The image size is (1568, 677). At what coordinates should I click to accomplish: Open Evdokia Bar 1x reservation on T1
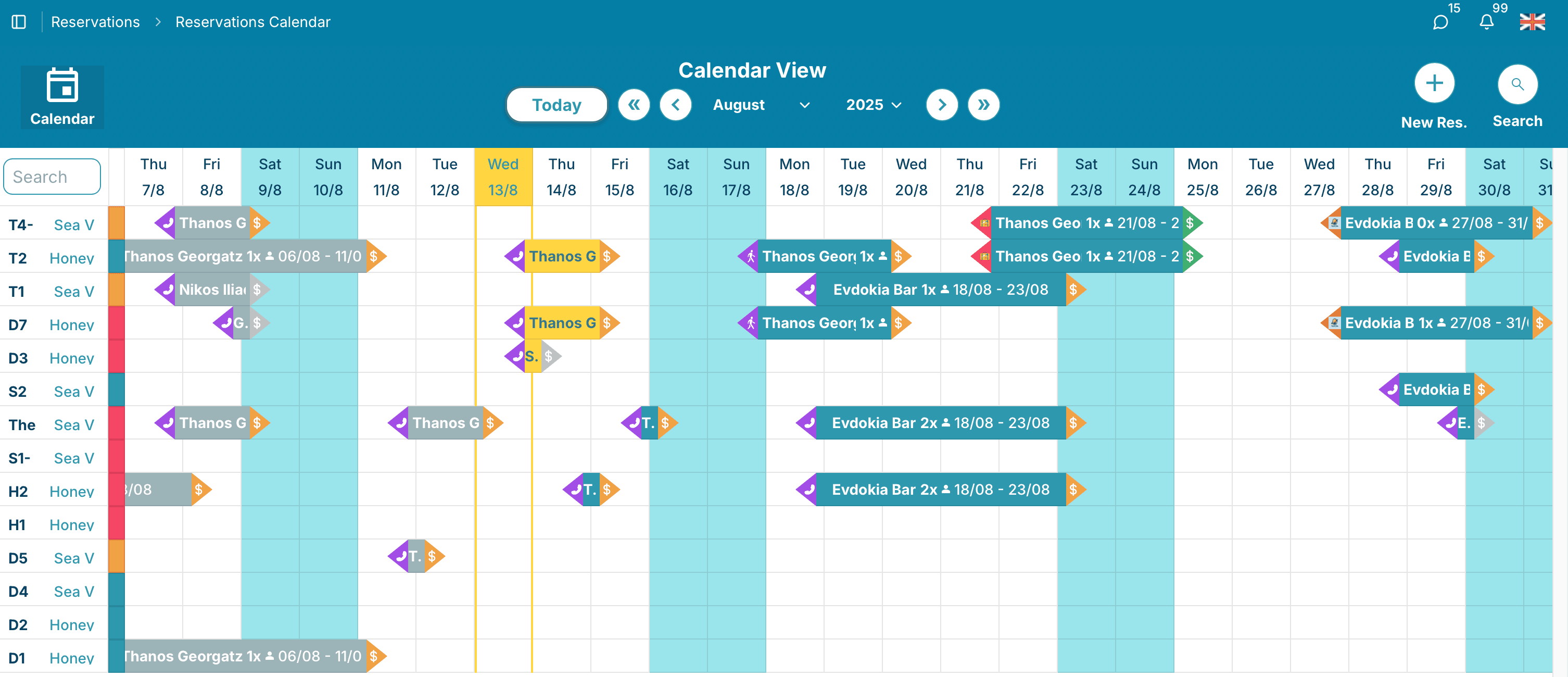tap(940, 289)
